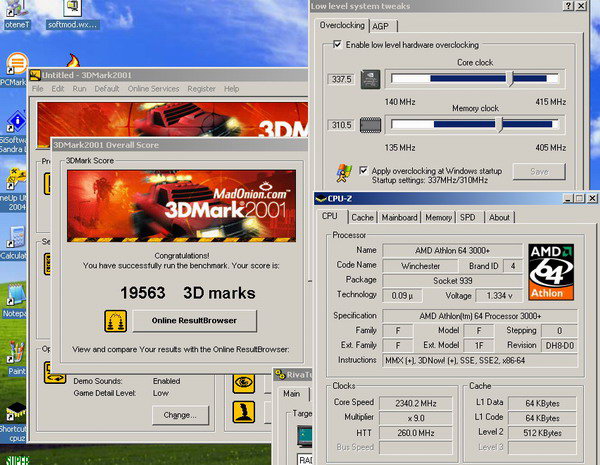Click the Package value Socket 939
The height and width of the screenshot is (465, 600).
[452, 281]
